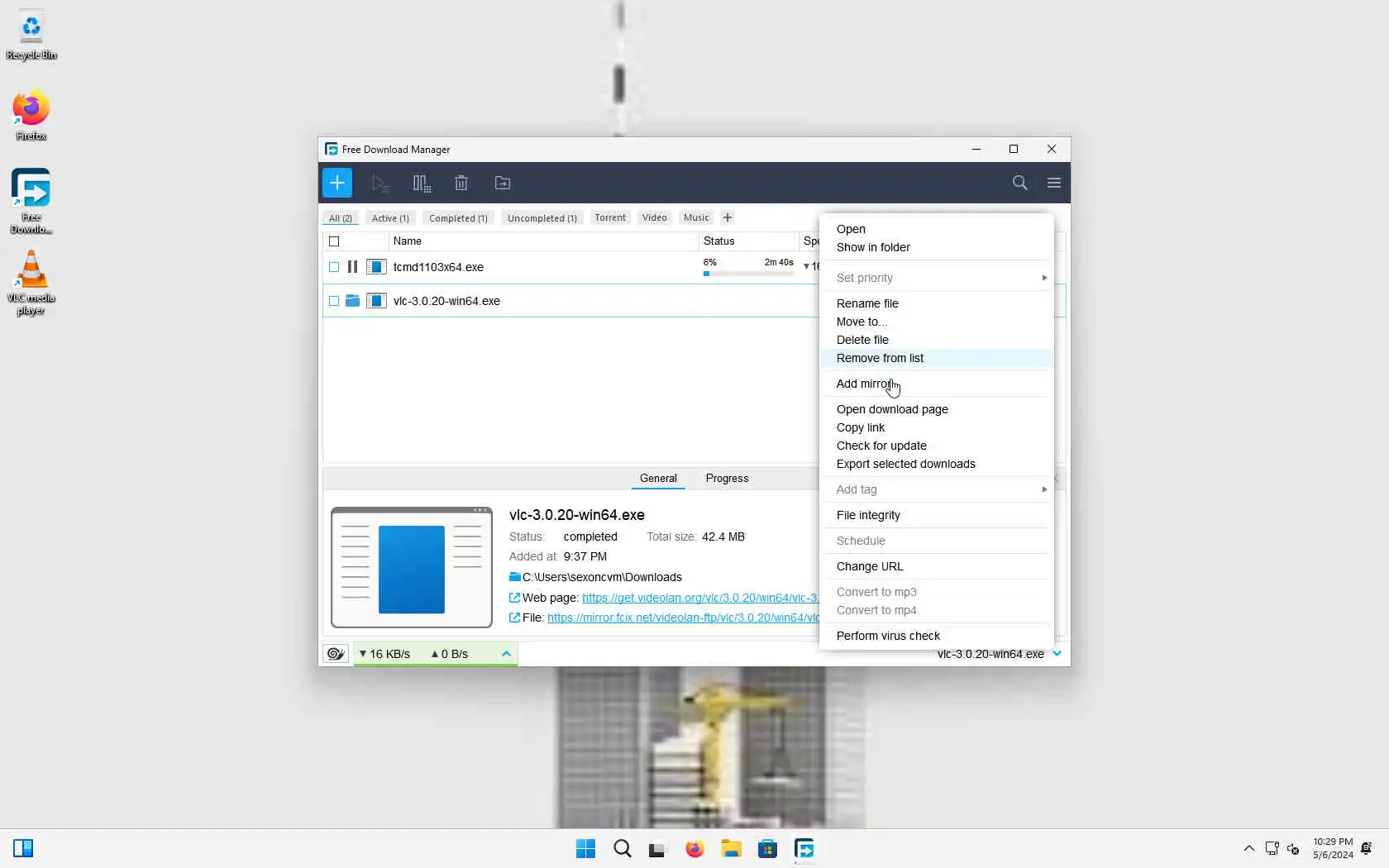
Task: Click the start downloads play icon in toolbar
Action: coord(380,184)
